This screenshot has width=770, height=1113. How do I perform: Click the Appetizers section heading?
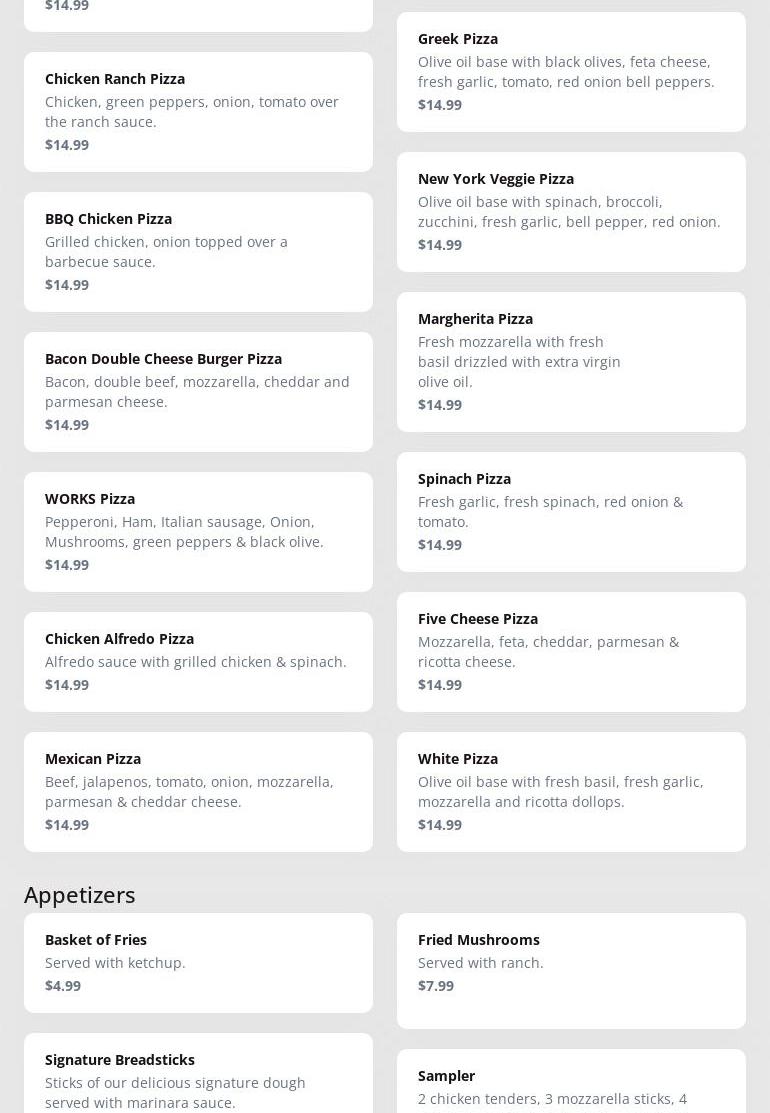(x=80, y=894)
